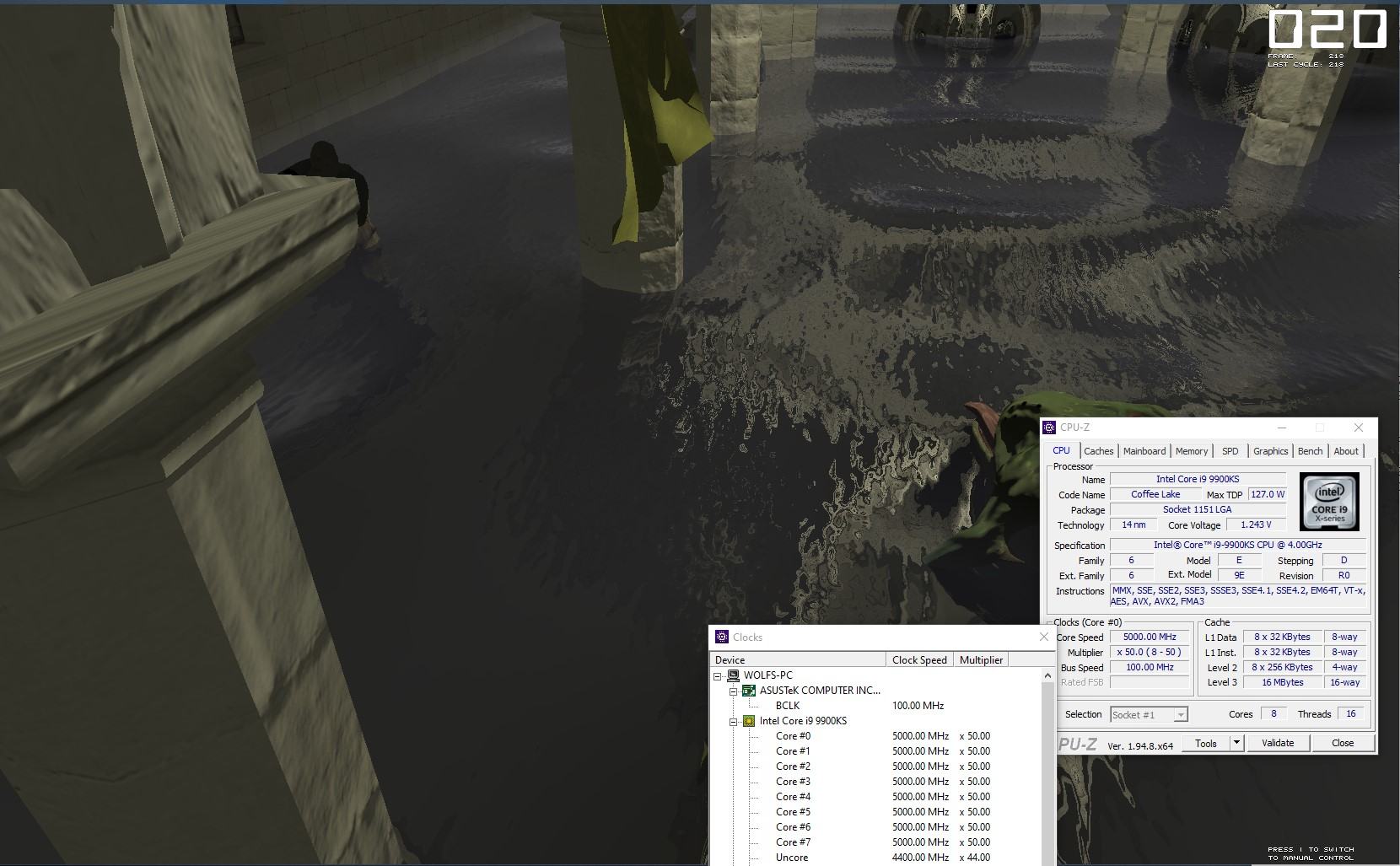Click the Clocks list scroll-up arrow
Screen dimensions: 1400x866
(x=1048, y=675)
